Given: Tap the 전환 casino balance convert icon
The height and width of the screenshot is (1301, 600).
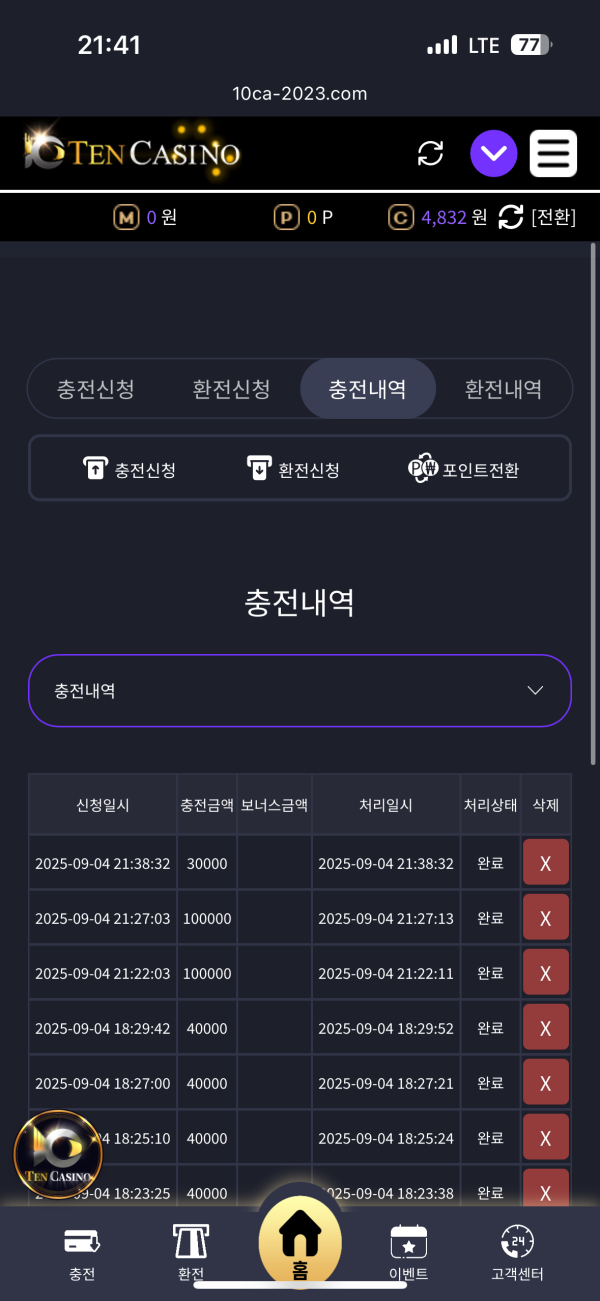Looking at the screenshot, I should pos(511,217).
